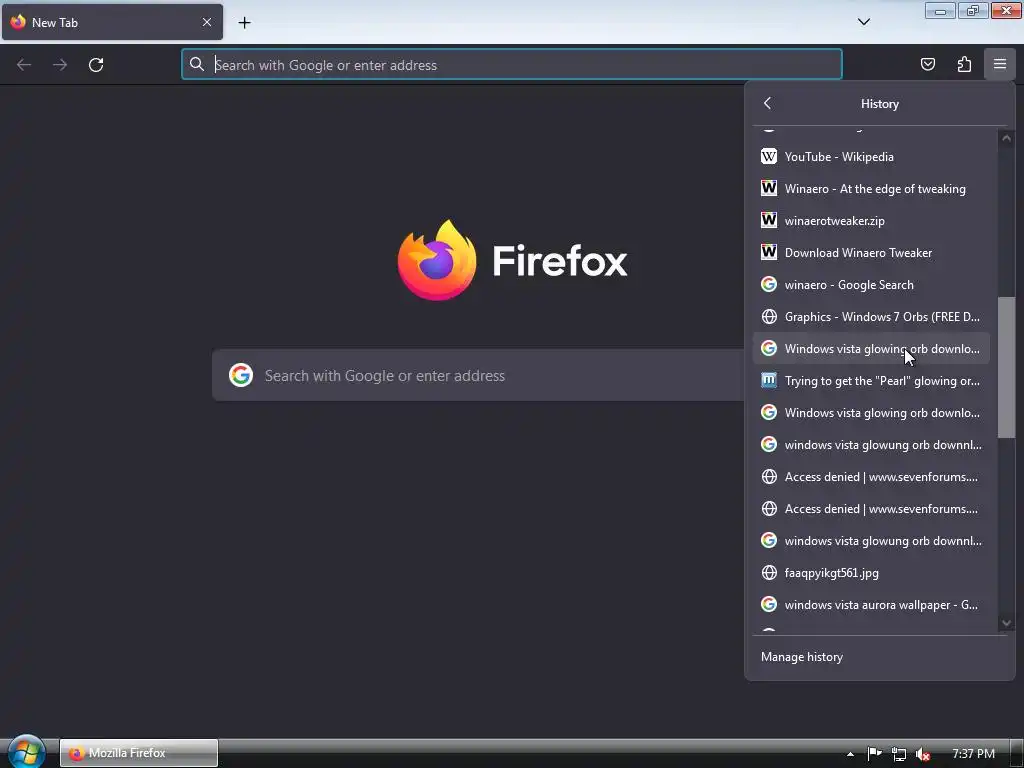
Task: Show hidden tray icons arrow
Action: pyautogui.click(x=850, y=754)
